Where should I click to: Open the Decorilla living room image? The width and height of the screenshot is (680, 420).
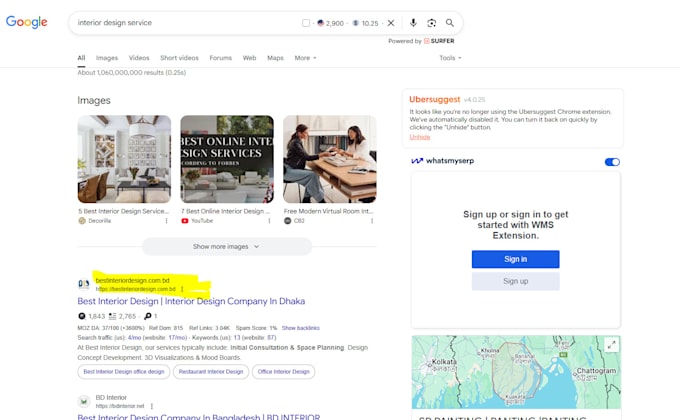pyautogui.click(x=124, y=159)
